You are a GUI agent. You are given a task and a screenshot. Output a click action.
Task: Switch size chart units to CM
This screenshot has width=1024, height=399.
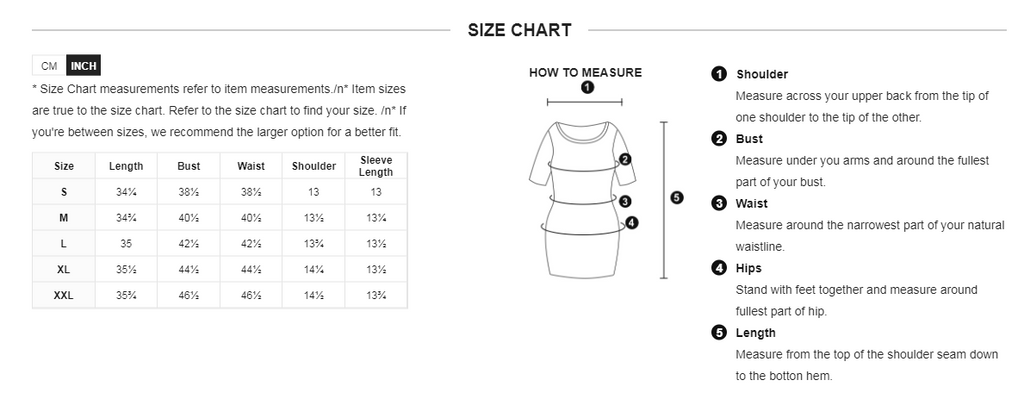click(49, 66)
